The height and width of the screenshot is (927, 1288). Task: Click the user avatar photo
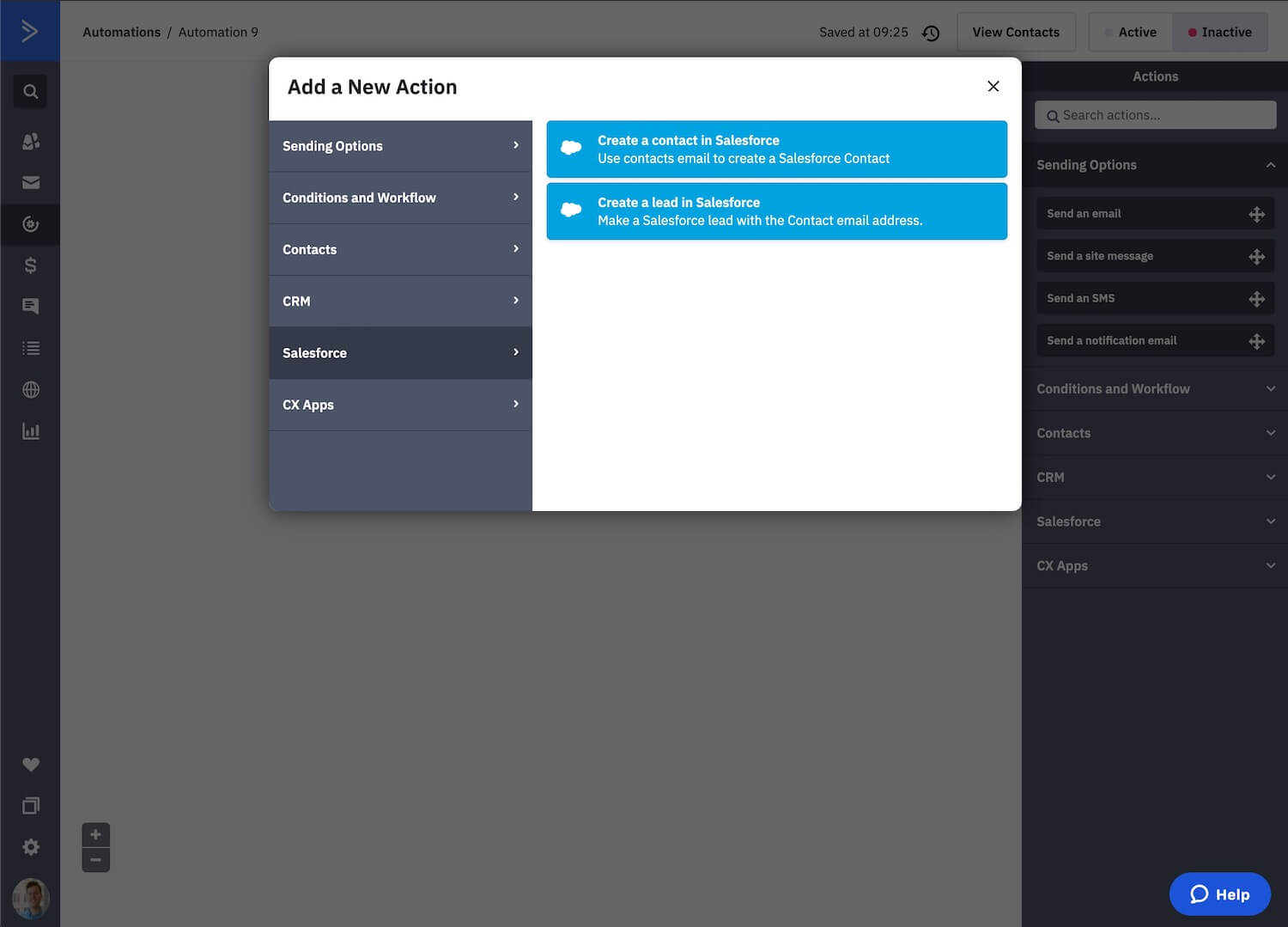[30, 899]
